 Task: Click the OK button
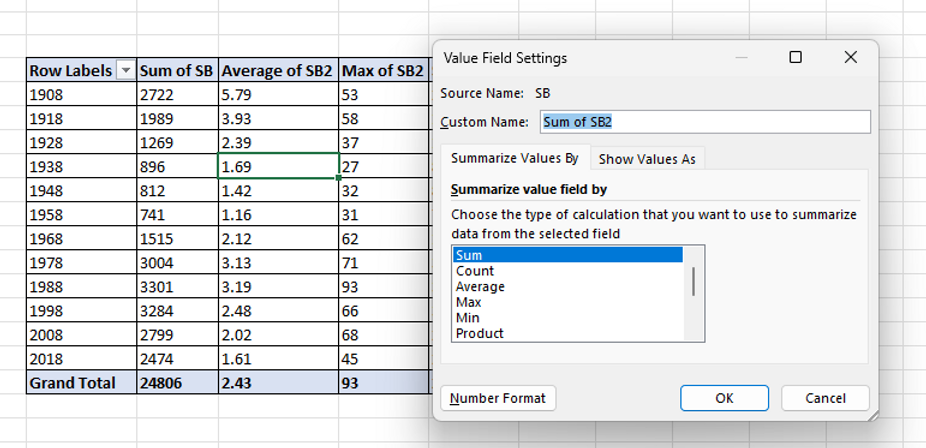(724, 398)
